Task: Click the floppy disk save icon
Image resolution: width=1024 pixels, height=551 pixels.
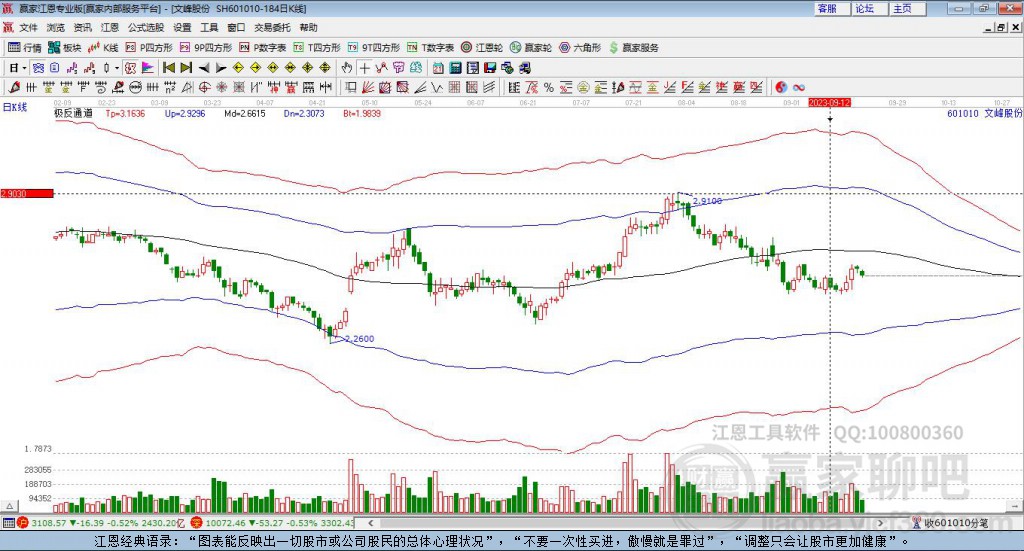Action: [x=490, y=68]
